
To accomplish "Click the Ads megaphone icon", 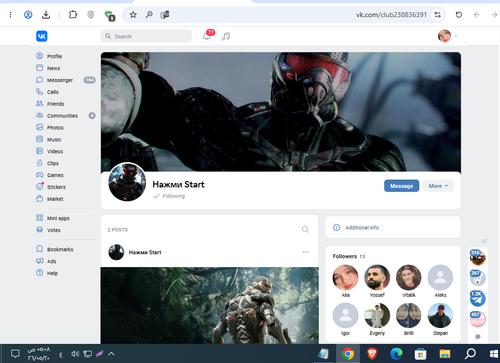I will [x=39, y=261].
